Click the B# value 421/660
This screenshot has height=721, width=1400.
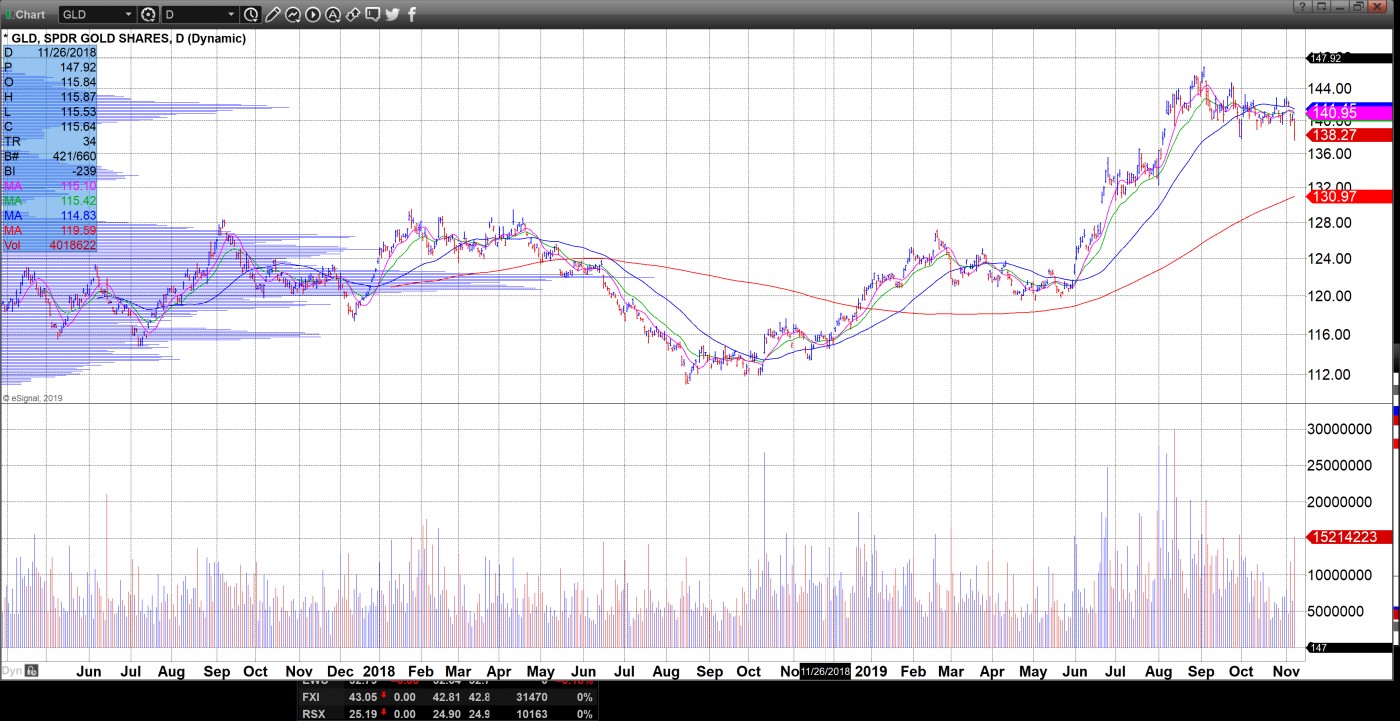click(x=74, y=157)
